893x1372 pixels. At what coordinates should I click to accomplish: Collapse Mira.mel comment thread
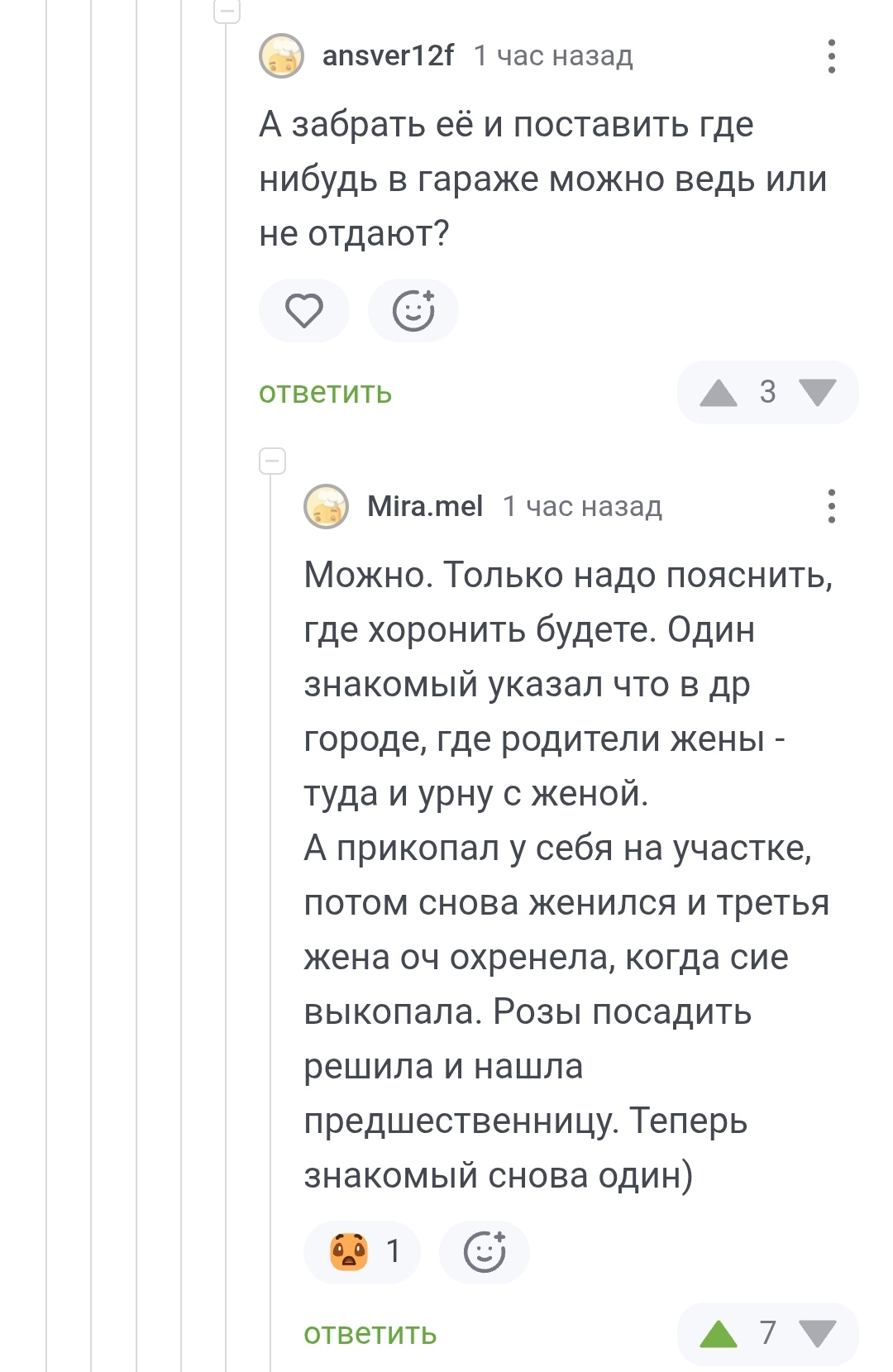pyautogui.click(x=272, y=461)
